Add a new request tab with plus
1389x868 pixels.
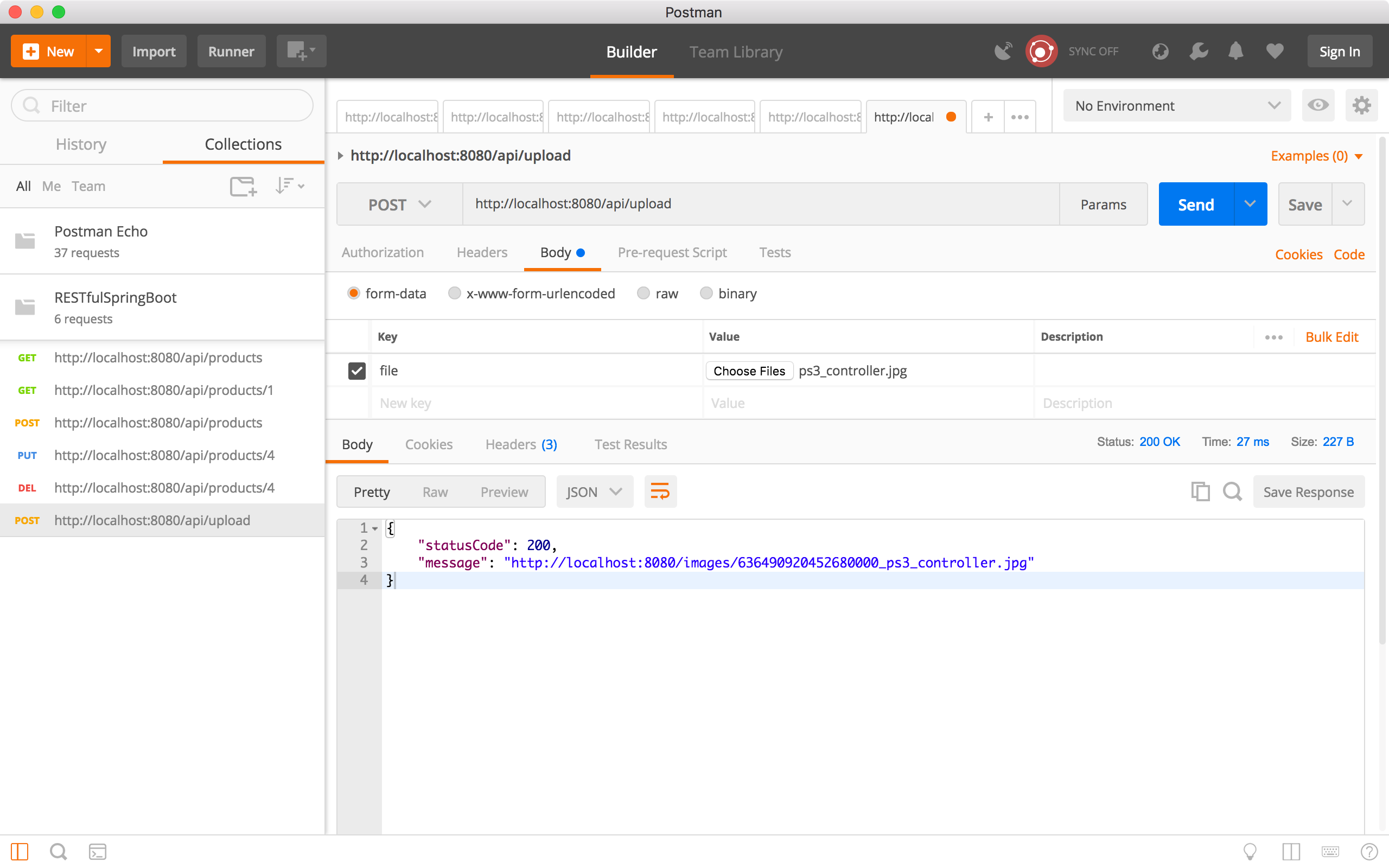[x=989, y=117]
